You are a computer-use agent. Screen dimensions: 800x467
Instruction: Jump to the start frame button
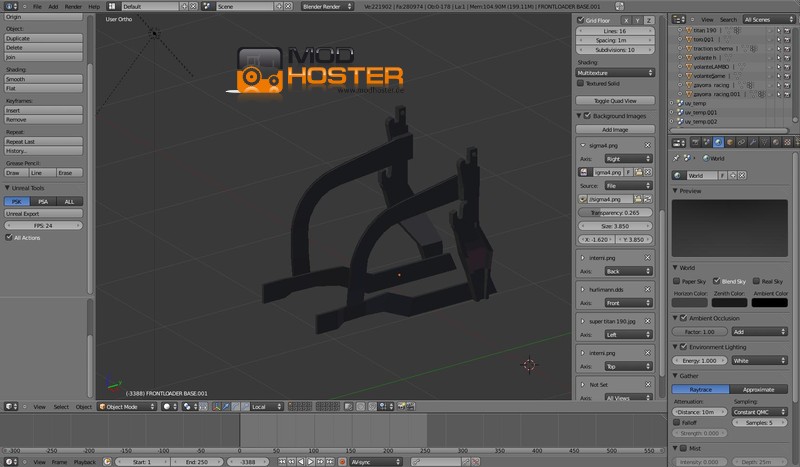(282, 462)
